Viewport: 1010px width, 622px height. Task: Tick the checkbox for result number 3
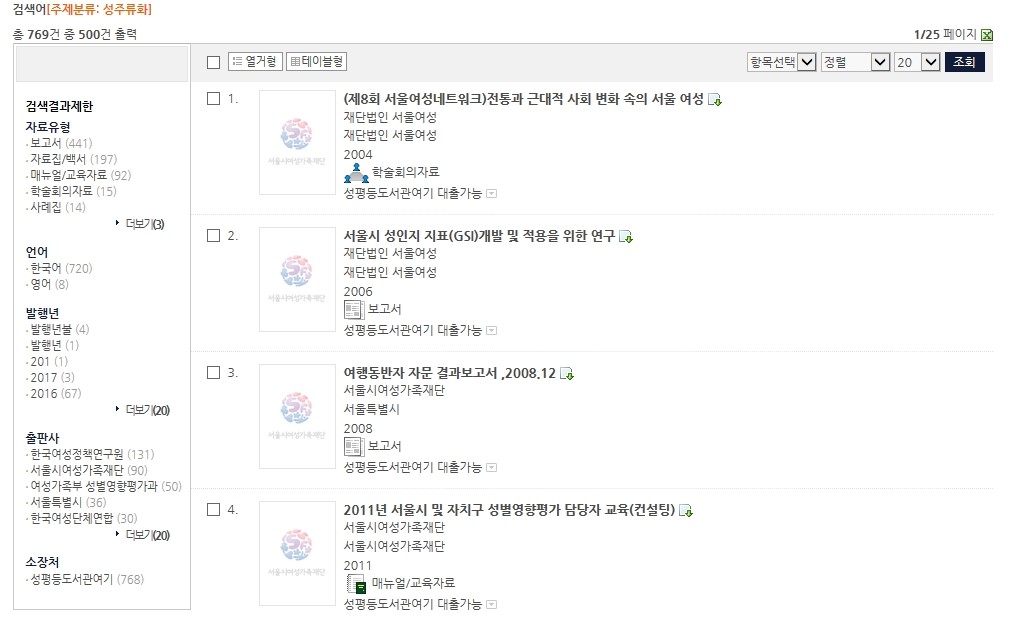point(213,373)
